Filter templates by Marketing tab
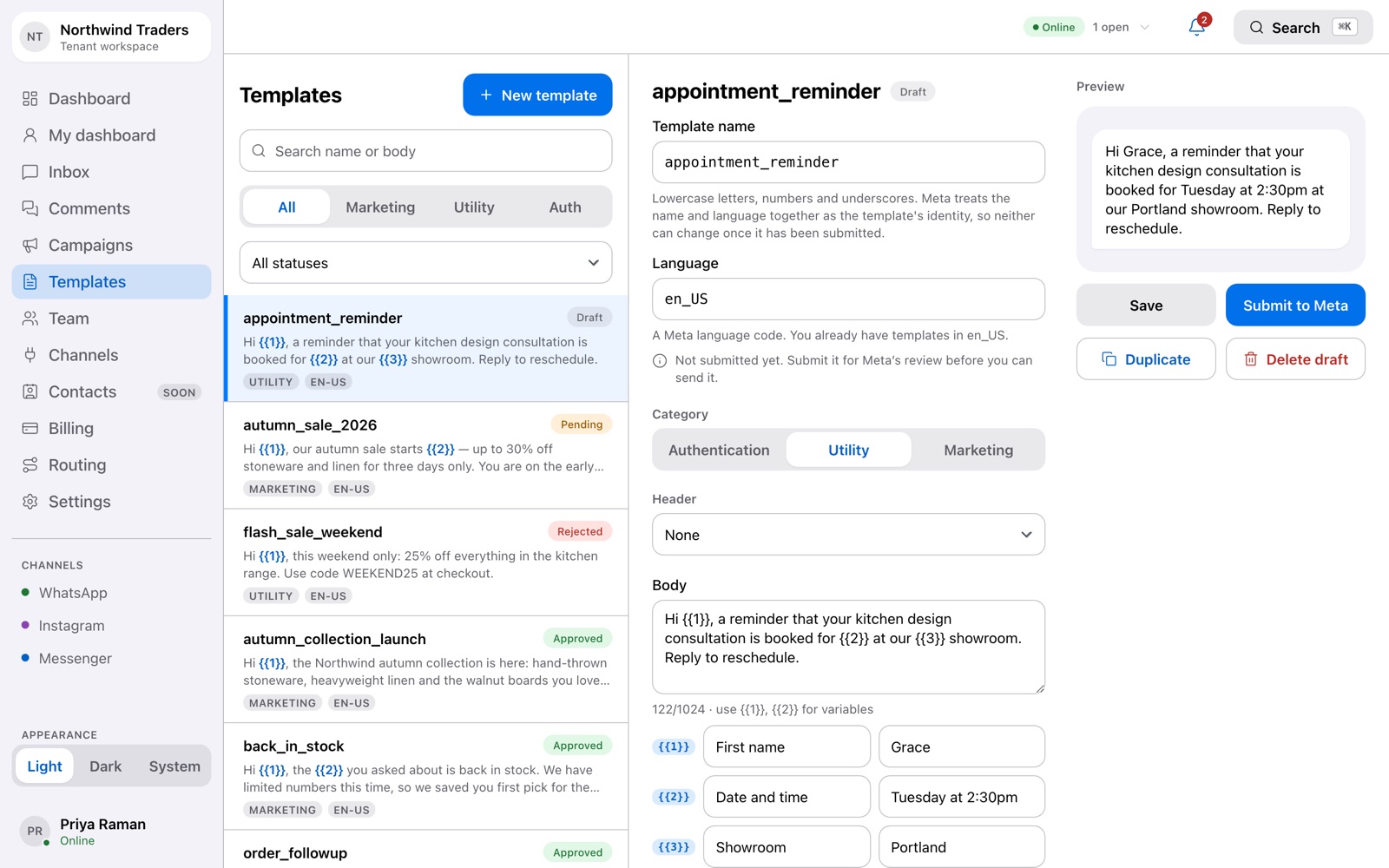The height and width of the screenshot is (868, 1389). tap(380, 207)
